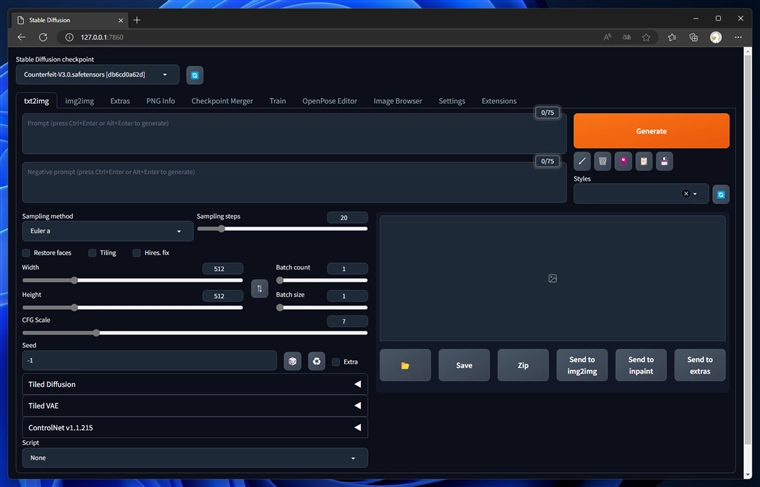Enable the Hires. fix checkbox
The height and width of the screenshot is (487, 760).
tap(137, 253)
